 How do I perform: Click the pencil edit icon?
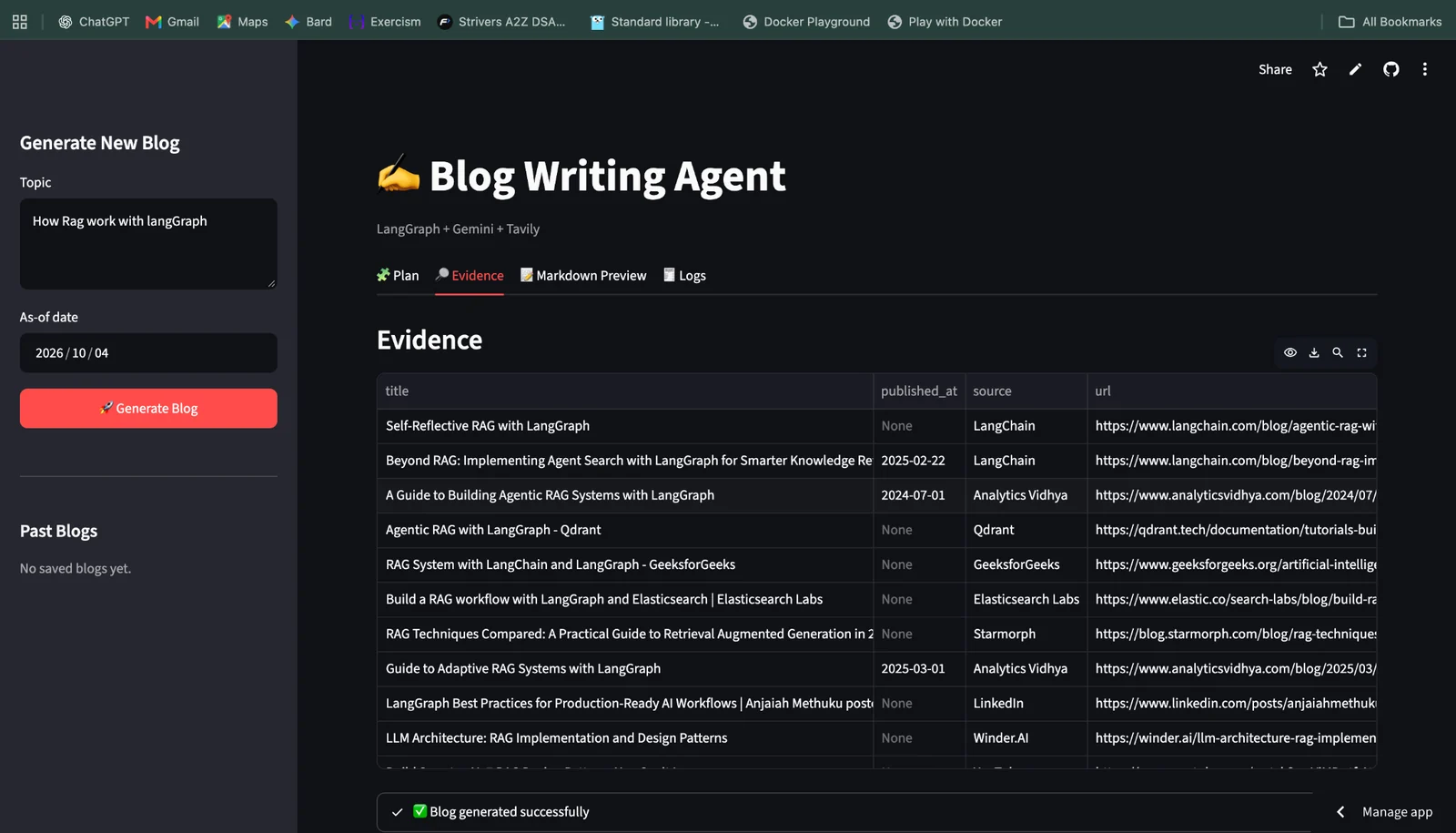(1355, 69)
